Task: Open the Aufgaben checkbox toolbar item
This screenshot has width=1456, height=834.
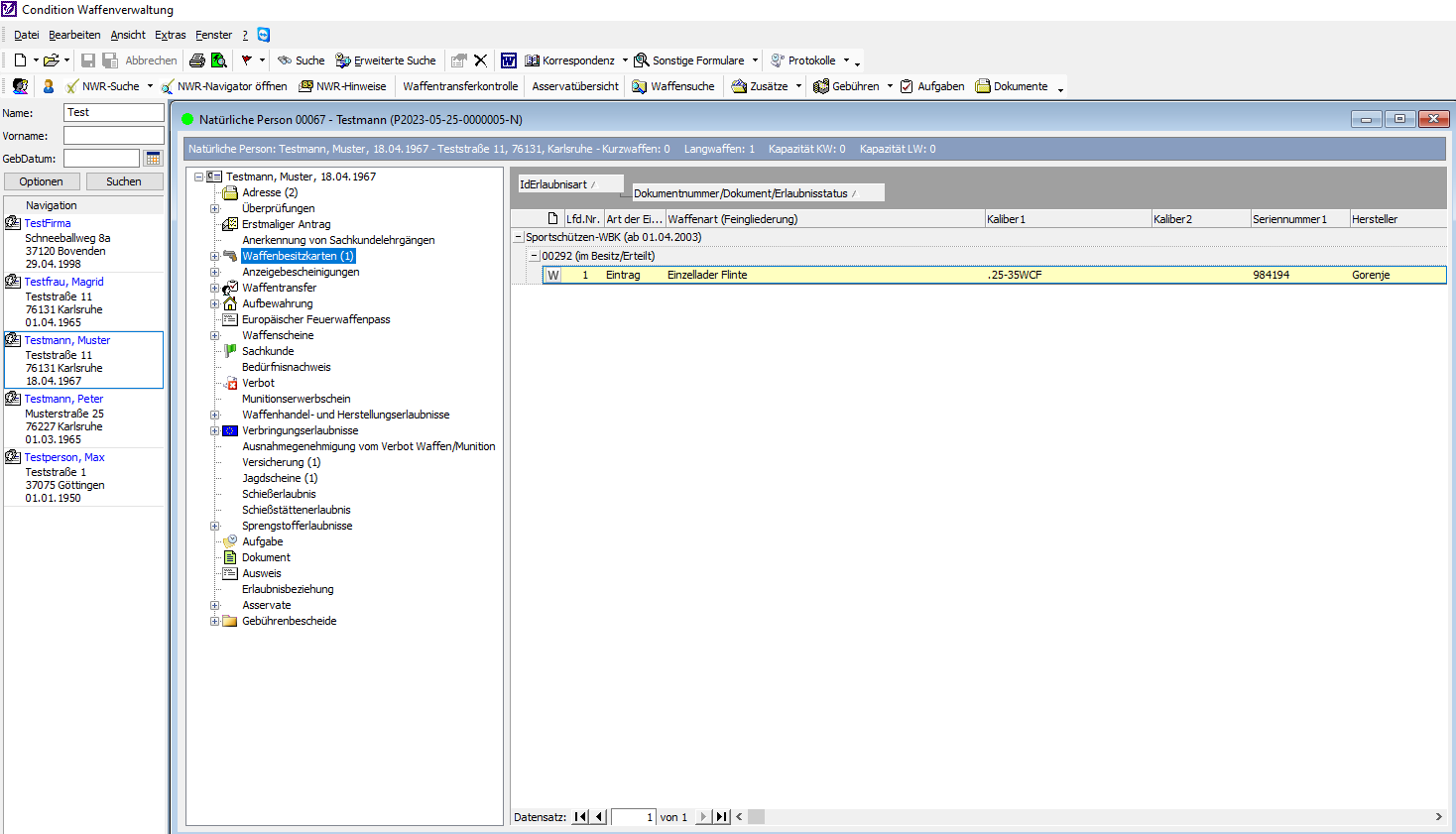Action: tap(907, 86)
